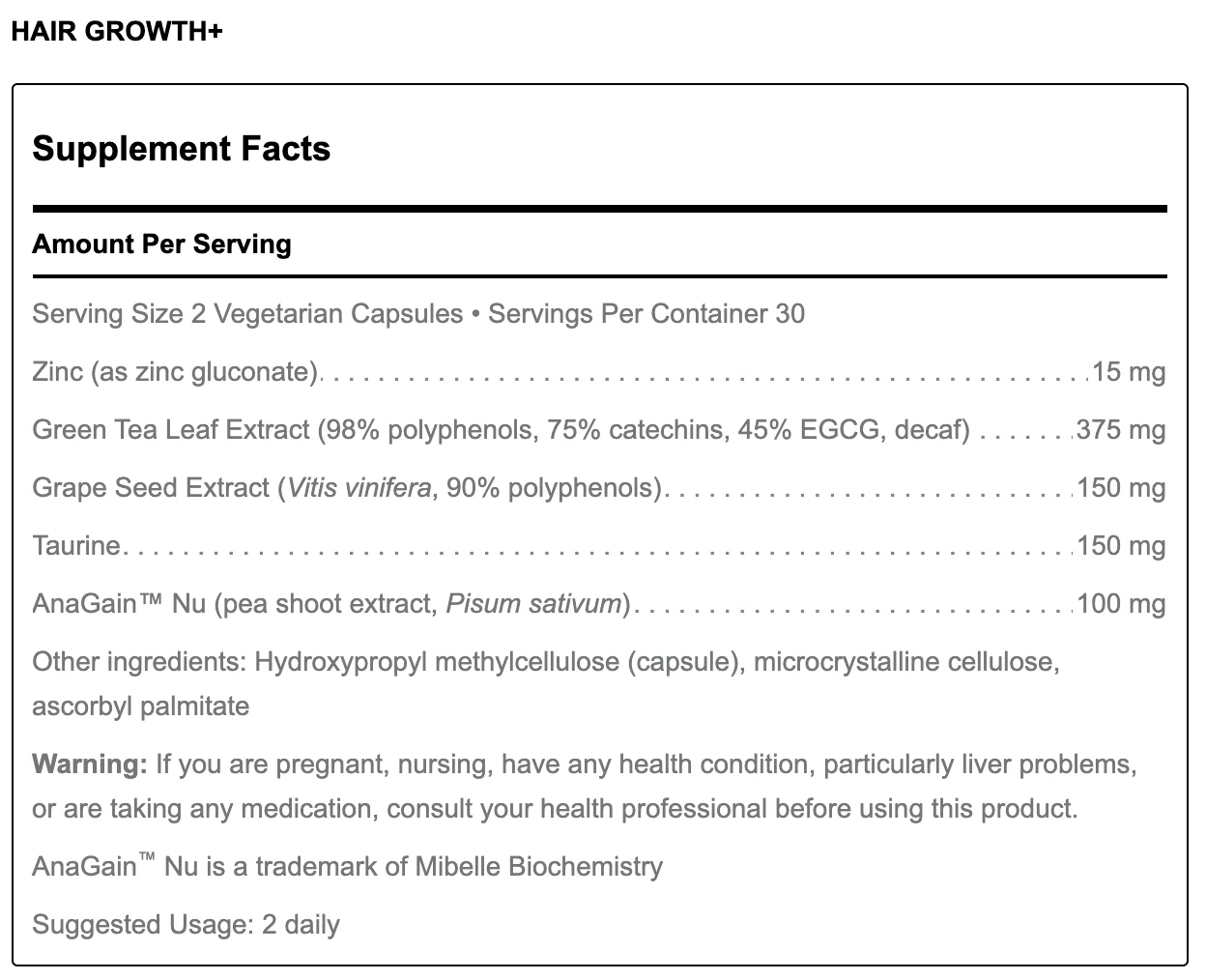Image resolution: width=1206 pixels, height=980 pixels.
Task: Select the 150 mg Grape Seed Extract amount
Action: tap(1121, 488)
